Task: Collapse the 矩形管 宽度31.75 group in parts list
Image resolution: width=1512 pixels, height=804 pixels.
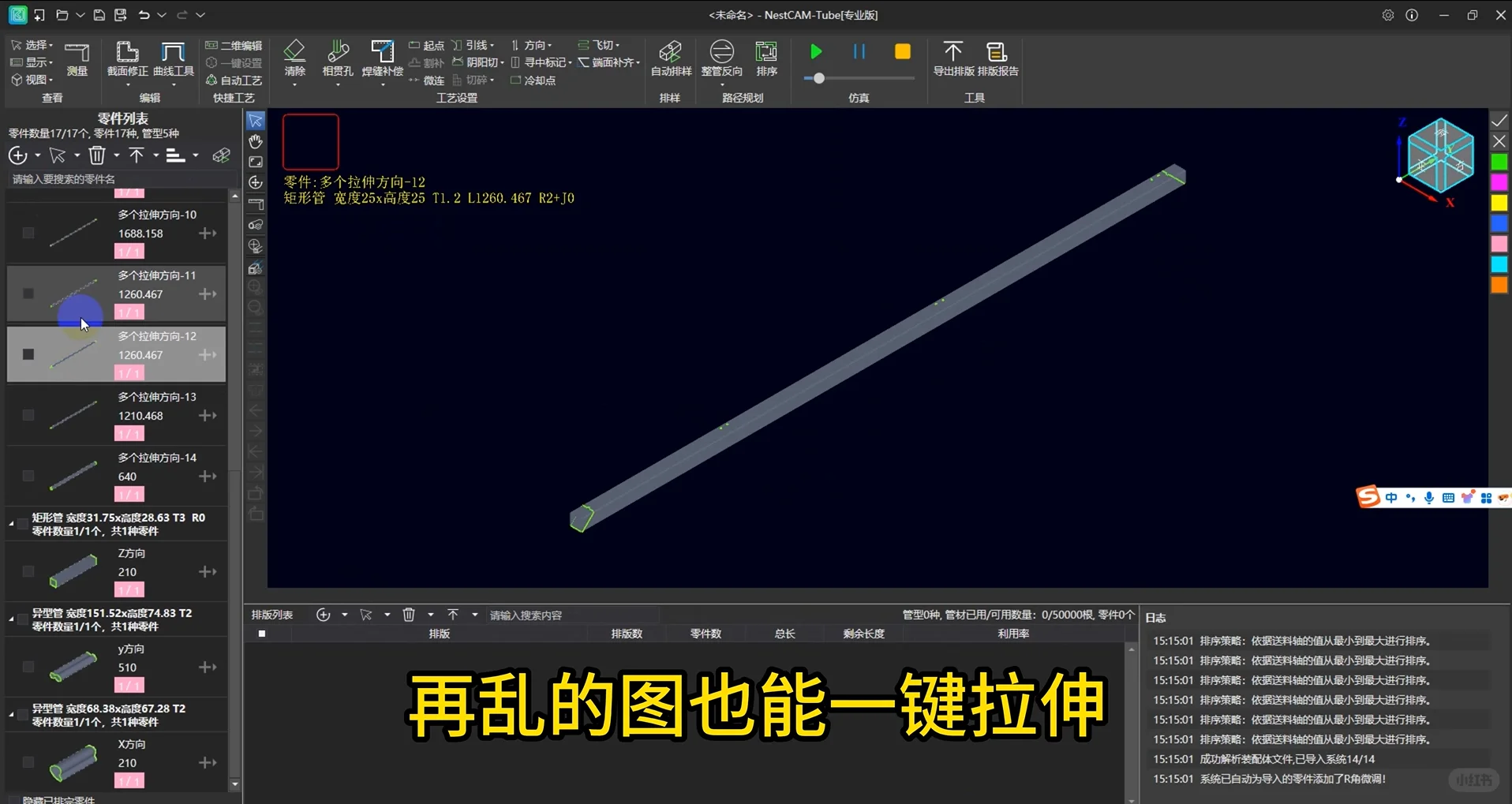Action: pyautogui.click(x=10, y=523)
